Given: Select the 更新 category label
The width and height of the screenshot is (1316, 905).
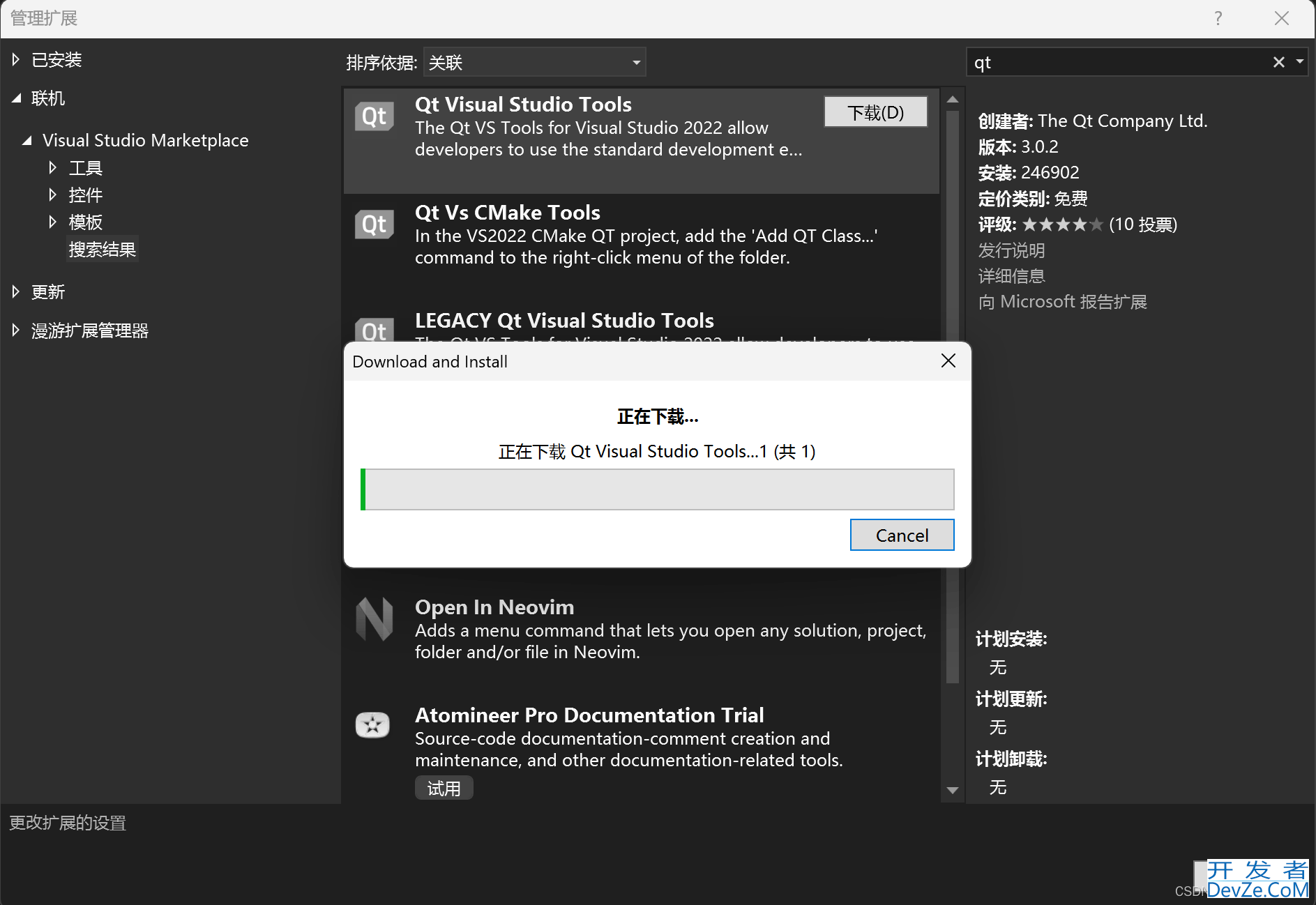Looking at the screenshot, I should pyautogui.click(x=48, y=292).
